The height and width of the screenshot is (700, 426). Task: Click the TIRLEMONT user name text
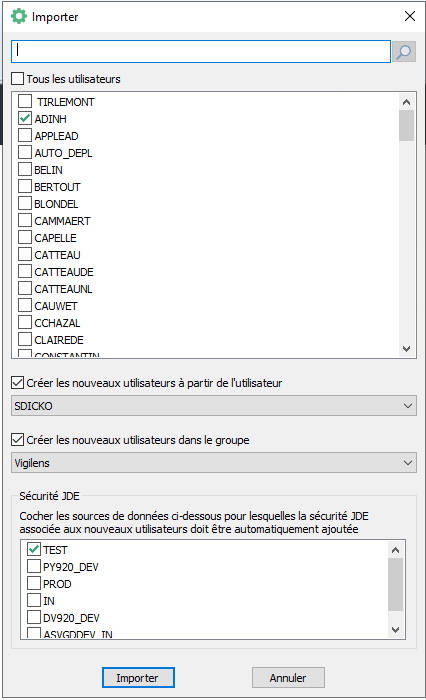(65, 102)
